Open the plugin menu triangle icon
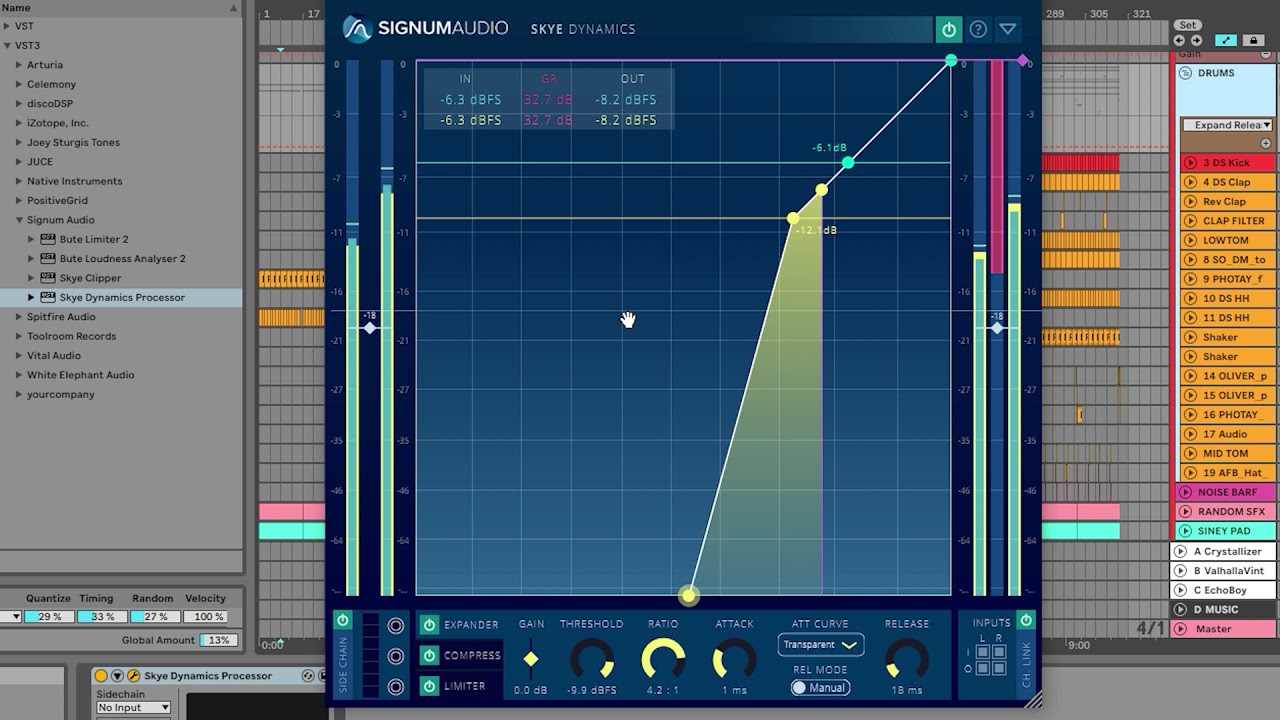Screen dimensions: 1280x720 (x=1008, y=29)
